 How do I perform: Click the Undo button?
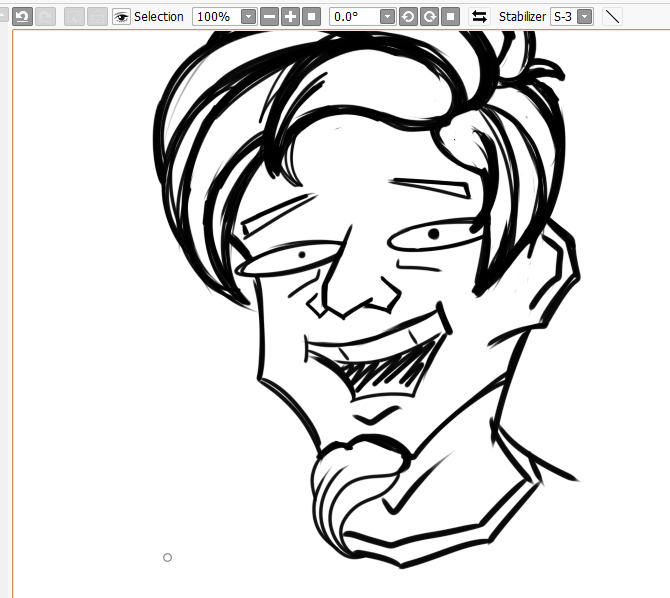click(x=22, y=17)
